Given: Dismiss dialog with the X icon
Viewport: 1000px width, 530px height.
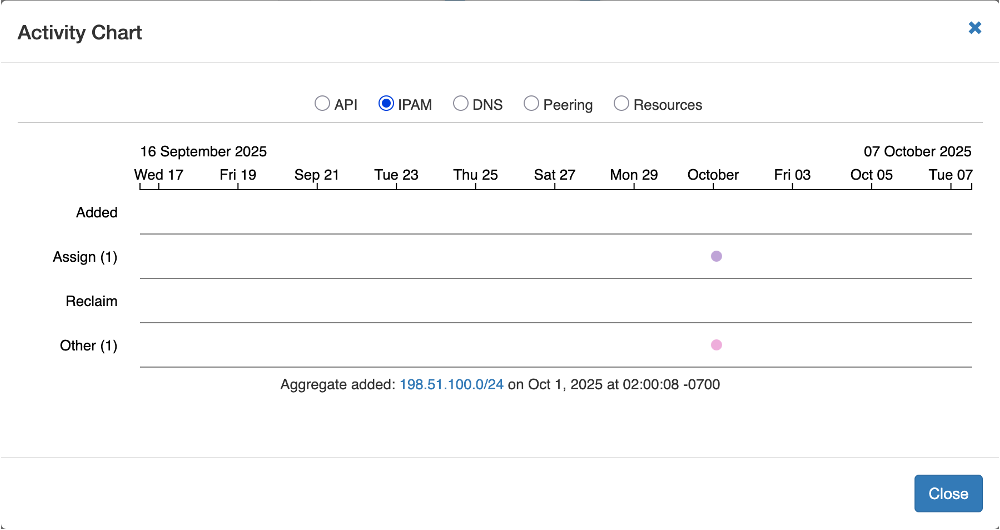Looking at the screenshot, I should point(975,28).
